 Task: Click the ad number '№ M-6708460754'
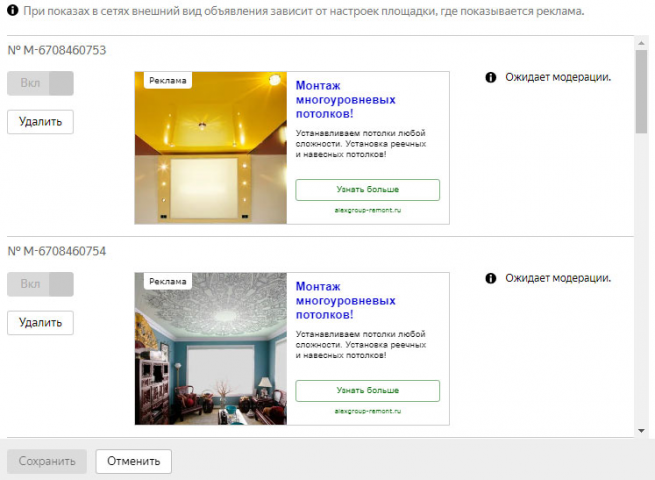pos(57,251)
